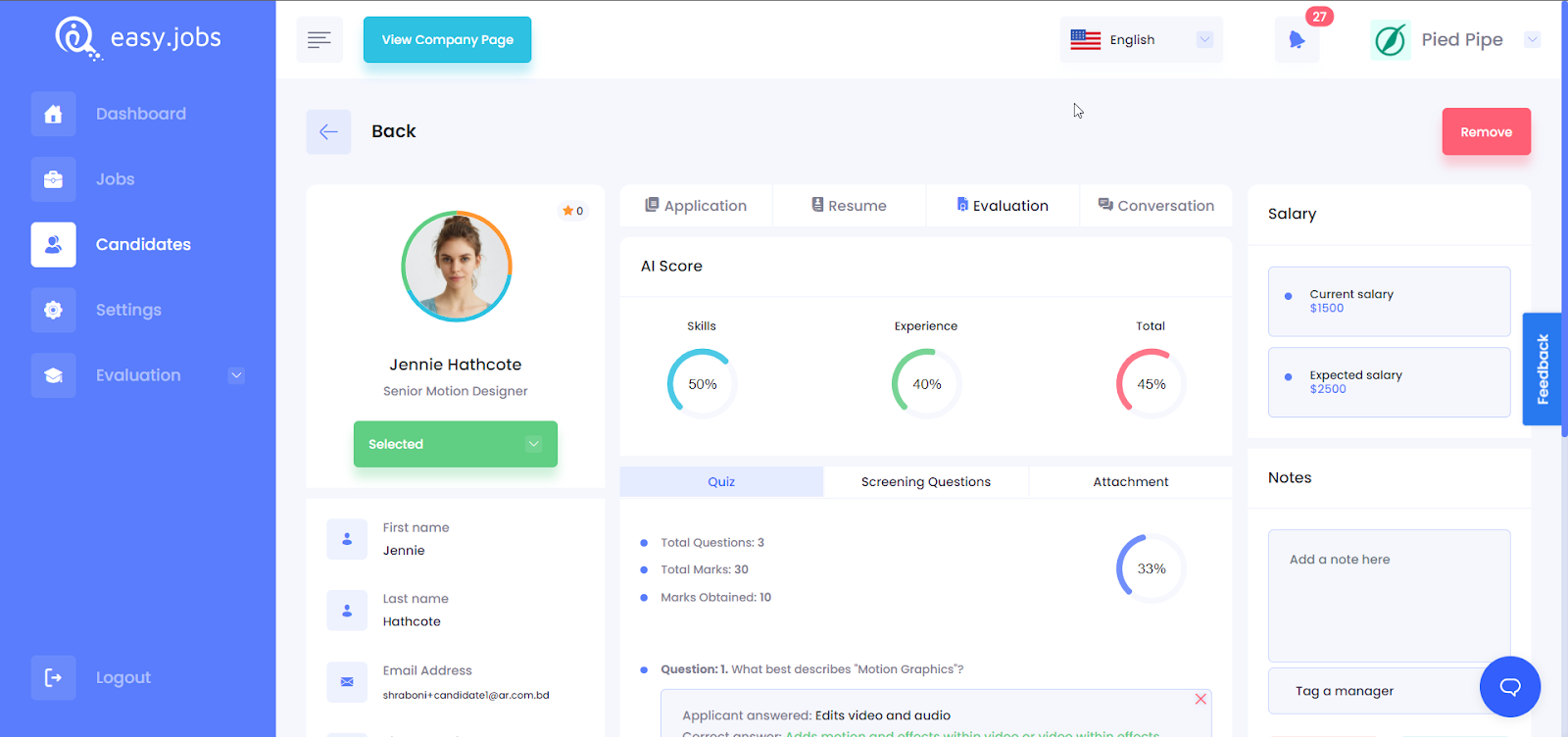Open Jobs via the briefcase icon
This screenshot has height=737, width=1568.
coord(53,179)
